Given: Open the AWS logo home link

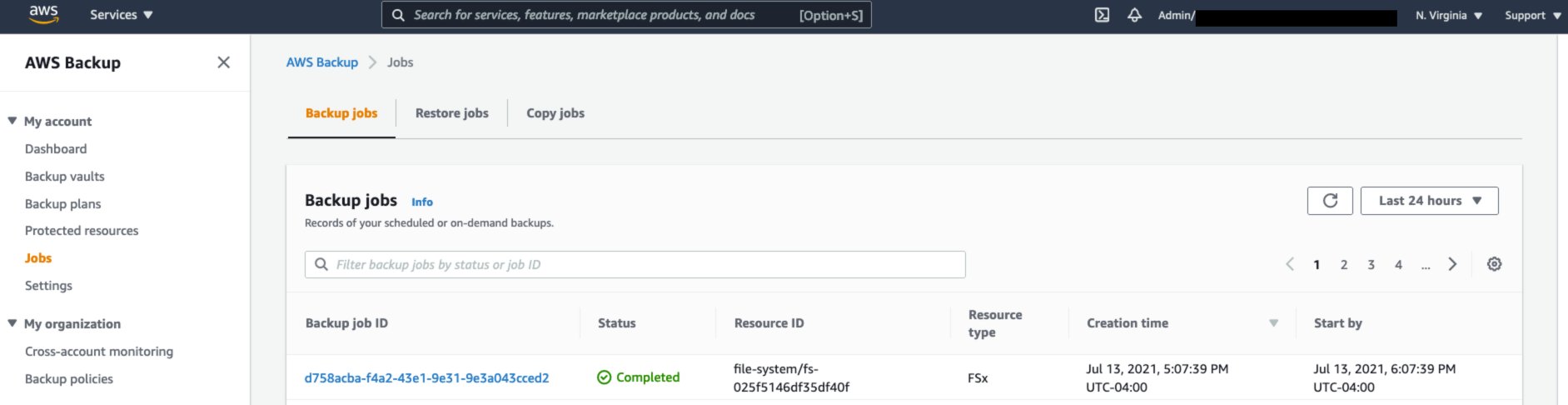Looking at the screenshot, I should [43, 14].
